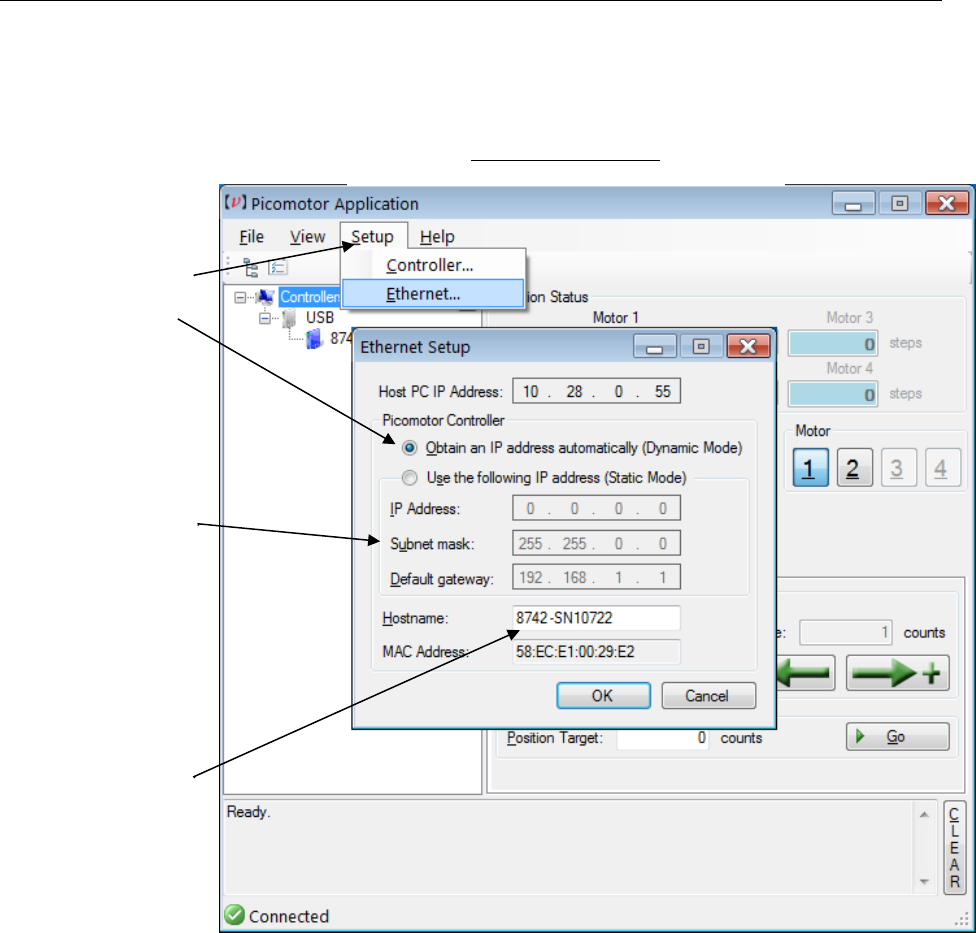Screen dimensions: 976x933
Task: Collapse the Controllers tree node
Action: point(240,298)
